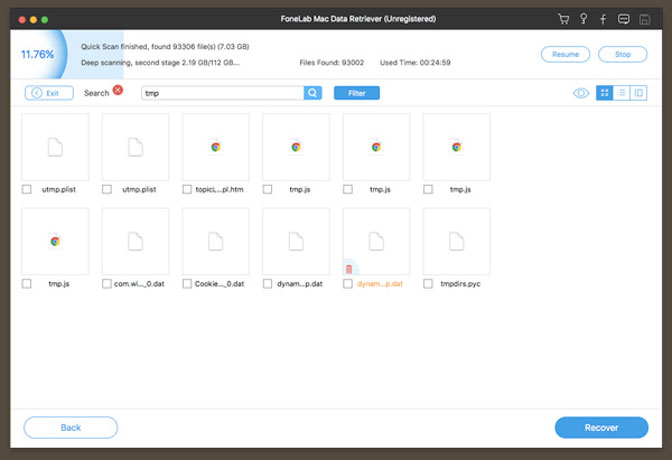Viewport: 672px width, 460px height.
Task: Click the Stop scan button
Action: 622,54
